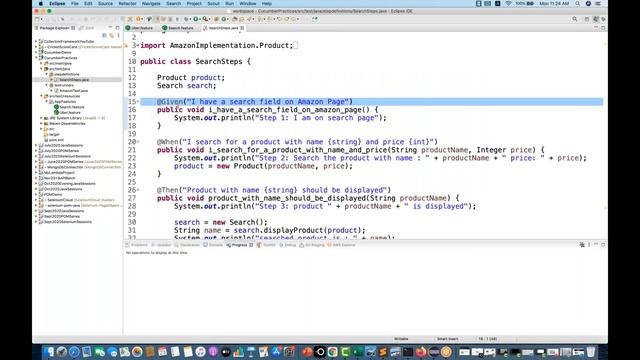Click the Debug toolbar icon
This screenshot has width=640, height=360.
187,19
